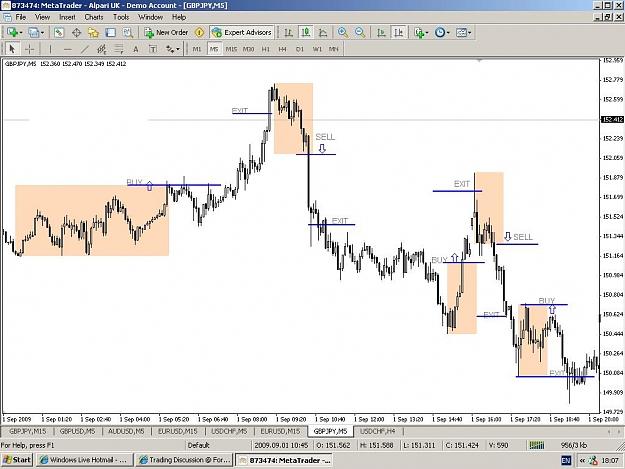625x469 pixels.
Task: Zoom in on the chart
Action: pyautogui.click(x=343, y=32)
